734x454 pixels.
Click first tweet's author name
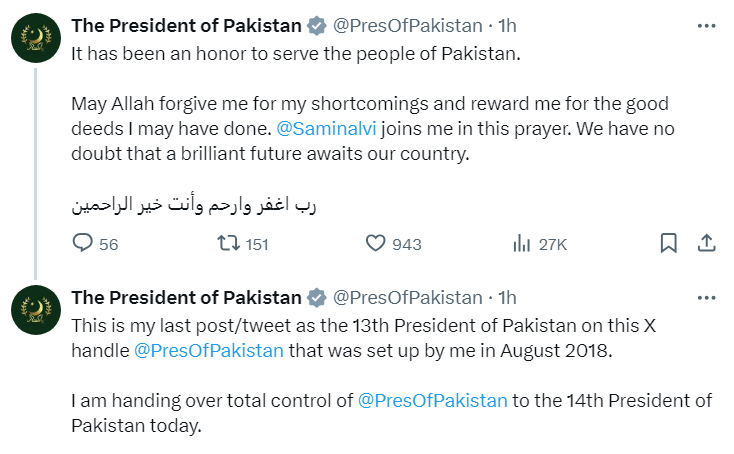click(186, 23)
